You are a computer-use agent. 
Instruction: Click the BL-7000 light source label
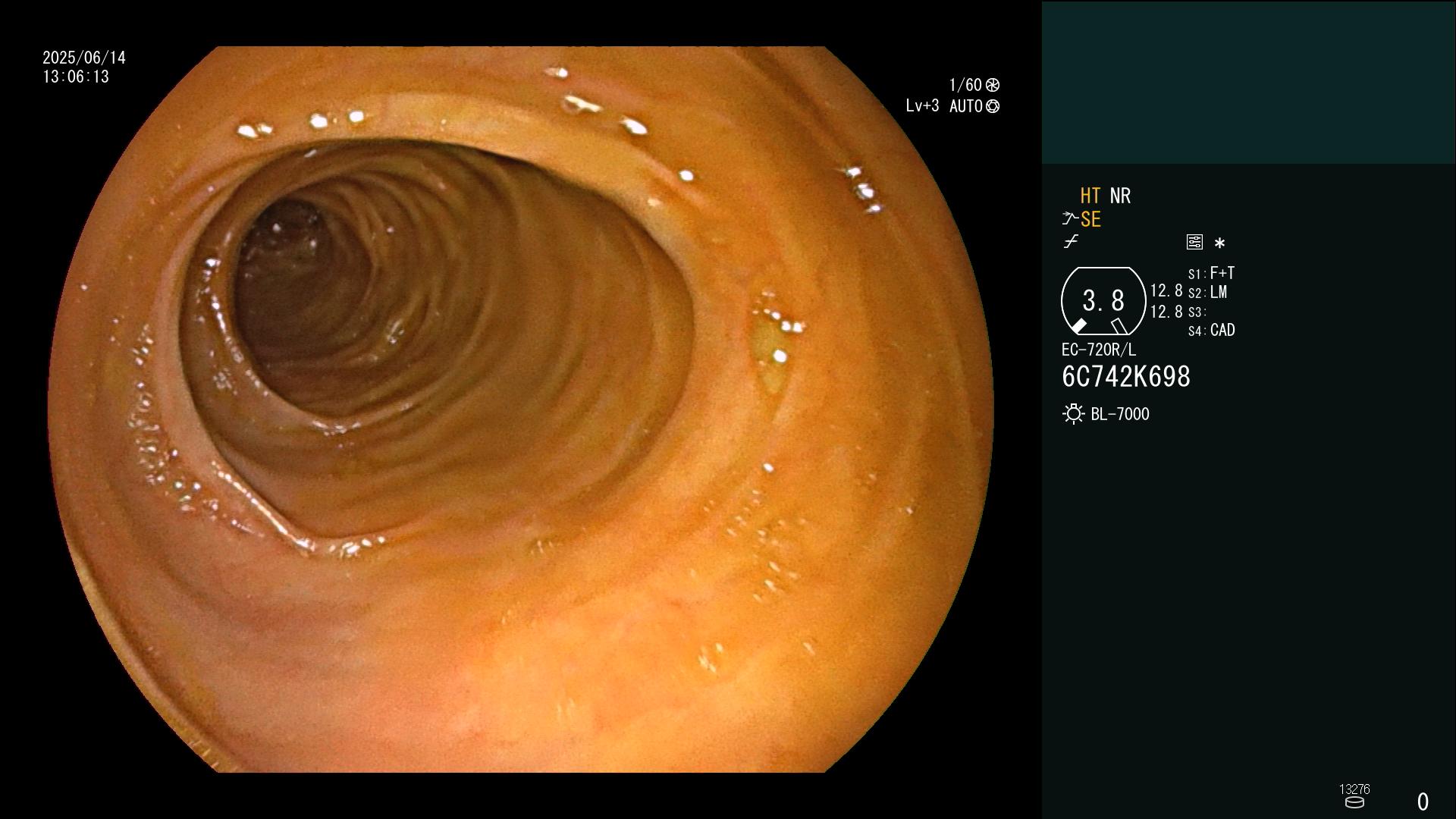coord(1120,414)
